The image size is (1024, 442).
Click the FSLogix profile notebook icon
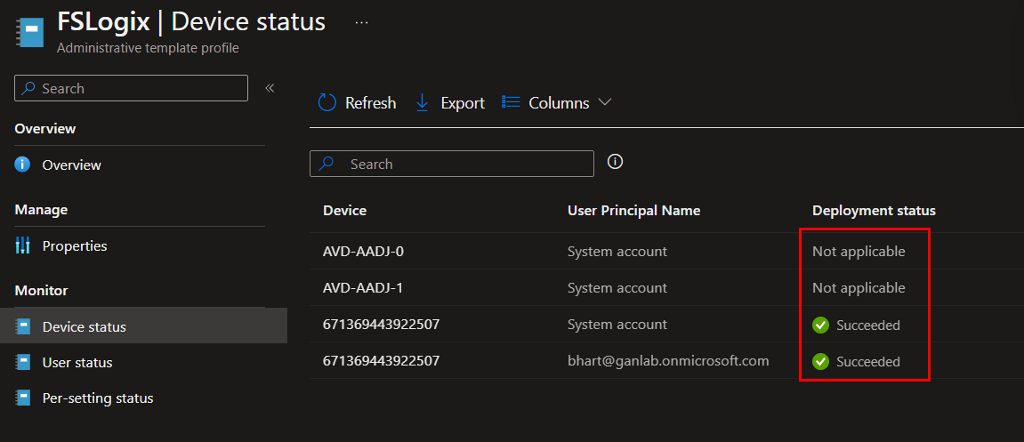(31, 30)
